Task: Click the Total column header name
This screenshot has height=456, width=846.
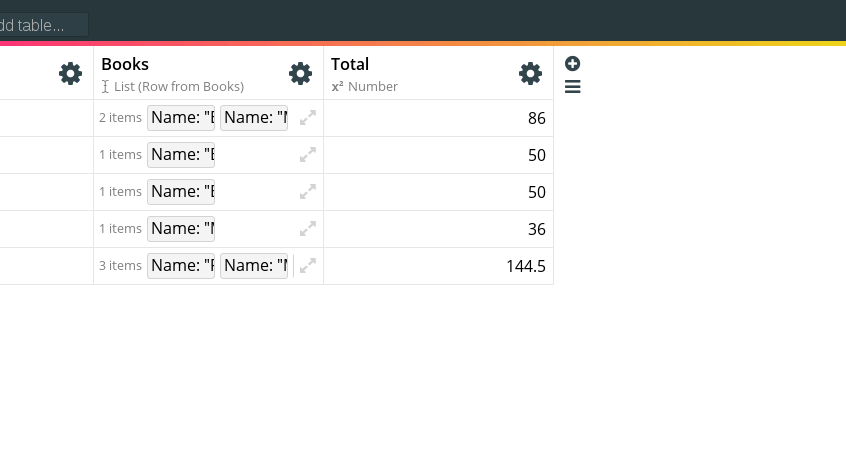Action: 350,64
